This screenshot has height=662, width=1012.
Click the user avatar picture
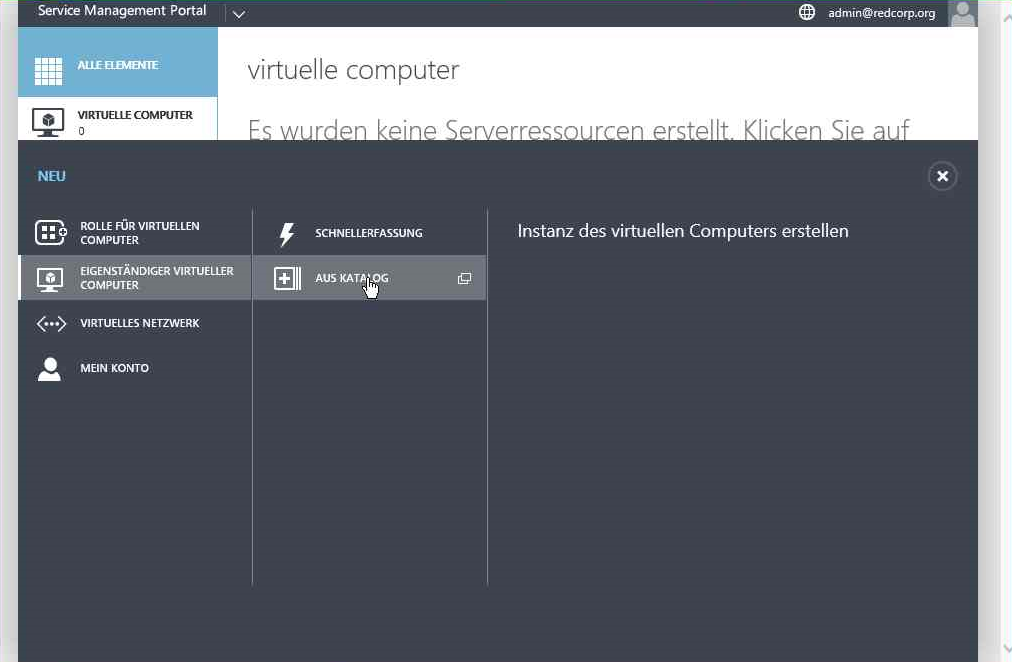(x=962, y=13)
